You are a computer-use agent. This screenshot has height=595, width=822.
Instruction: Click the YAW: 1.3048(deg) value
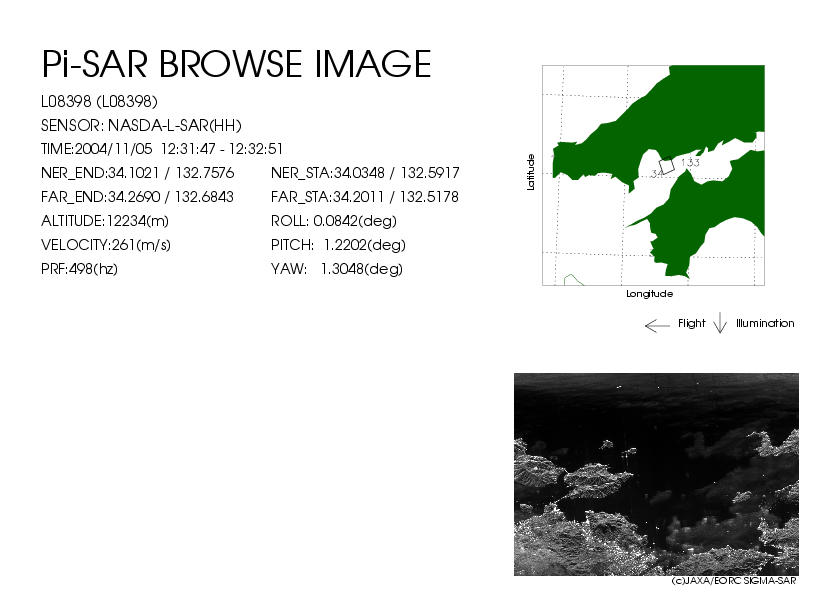[x=337, y=269]
